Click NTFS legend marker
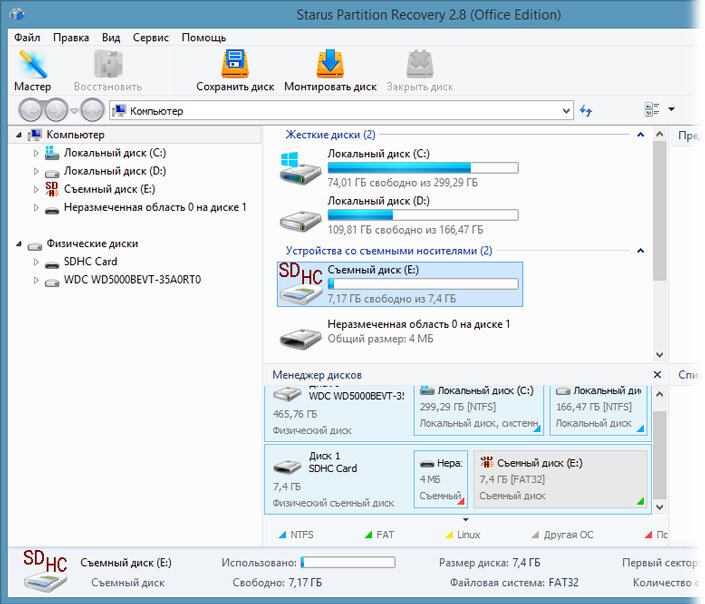This screenshot has width=705, height=604. coord(282,535)
